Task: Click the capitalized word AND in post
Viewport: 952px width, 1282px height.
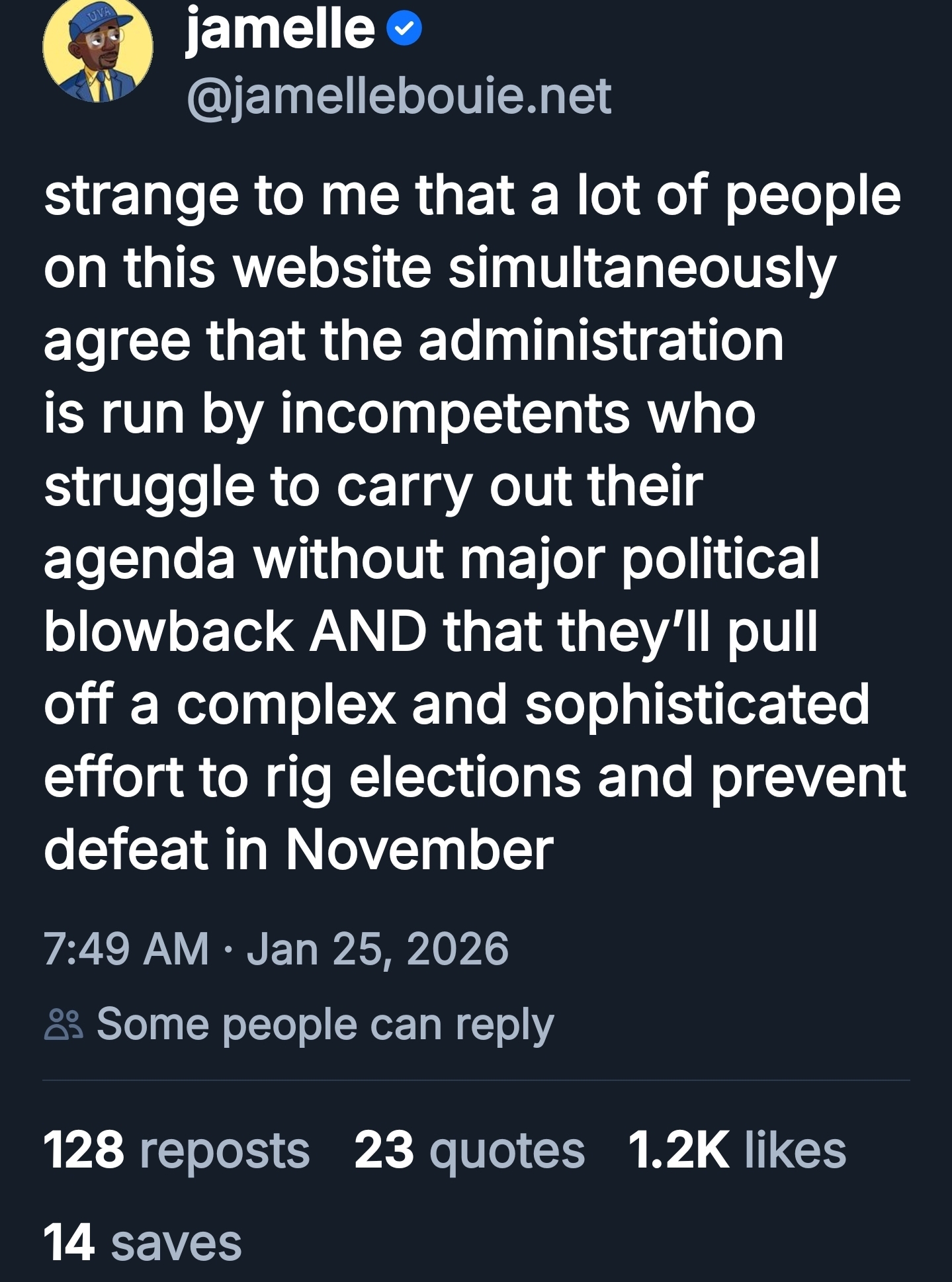Action: pyautogui.click(x=368, y=632)
